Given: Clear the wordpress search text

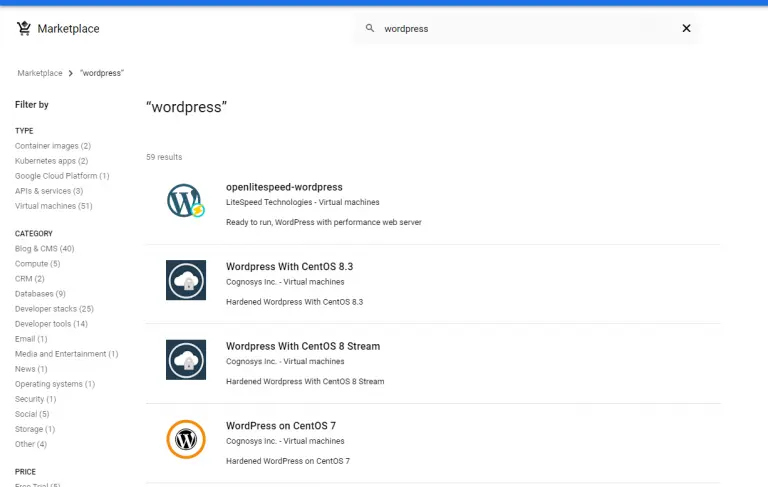Looking at the screenshot, I should (686, 28).
